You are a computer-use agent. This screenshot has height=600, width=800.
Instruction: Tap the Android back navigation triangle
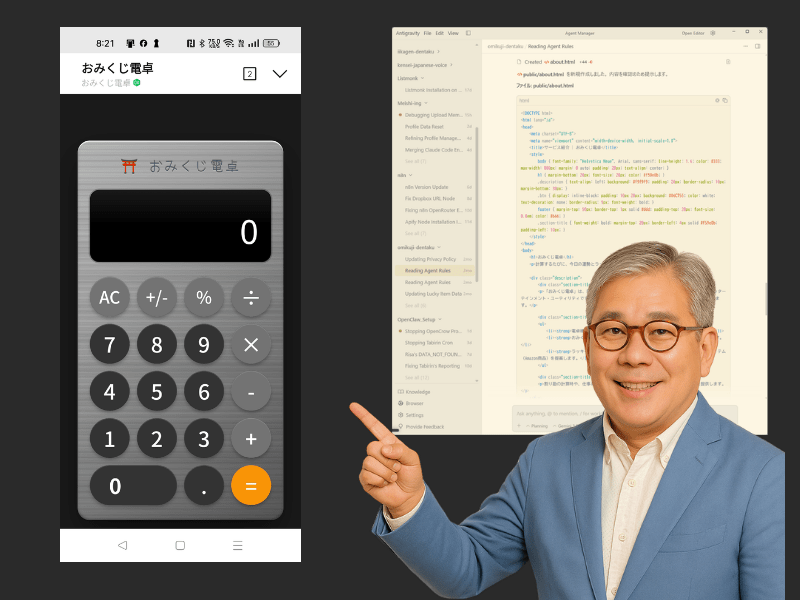pyautogui.click(x=122, y=546)
